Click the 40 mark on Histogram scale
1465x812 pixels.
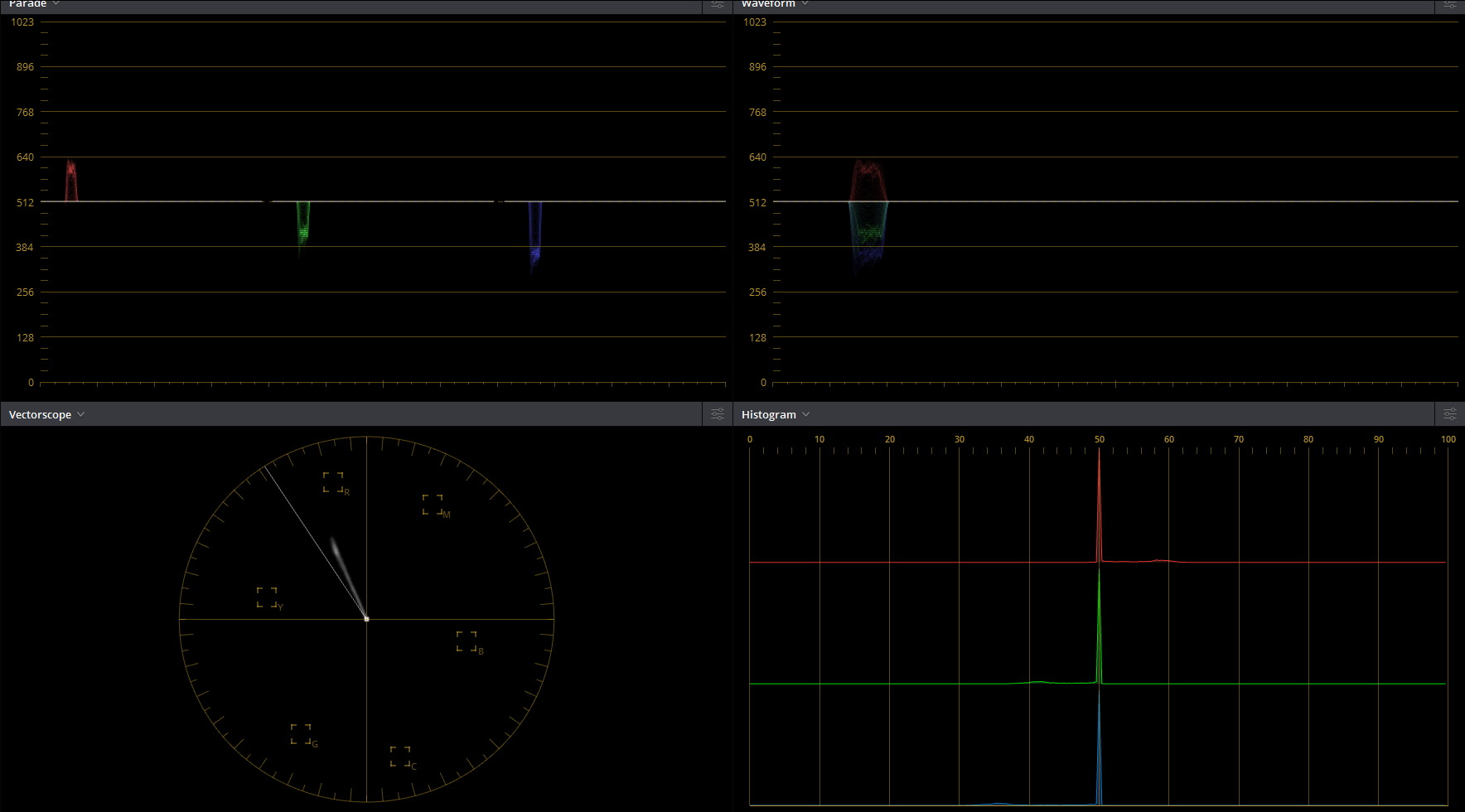coord(1029,439)
